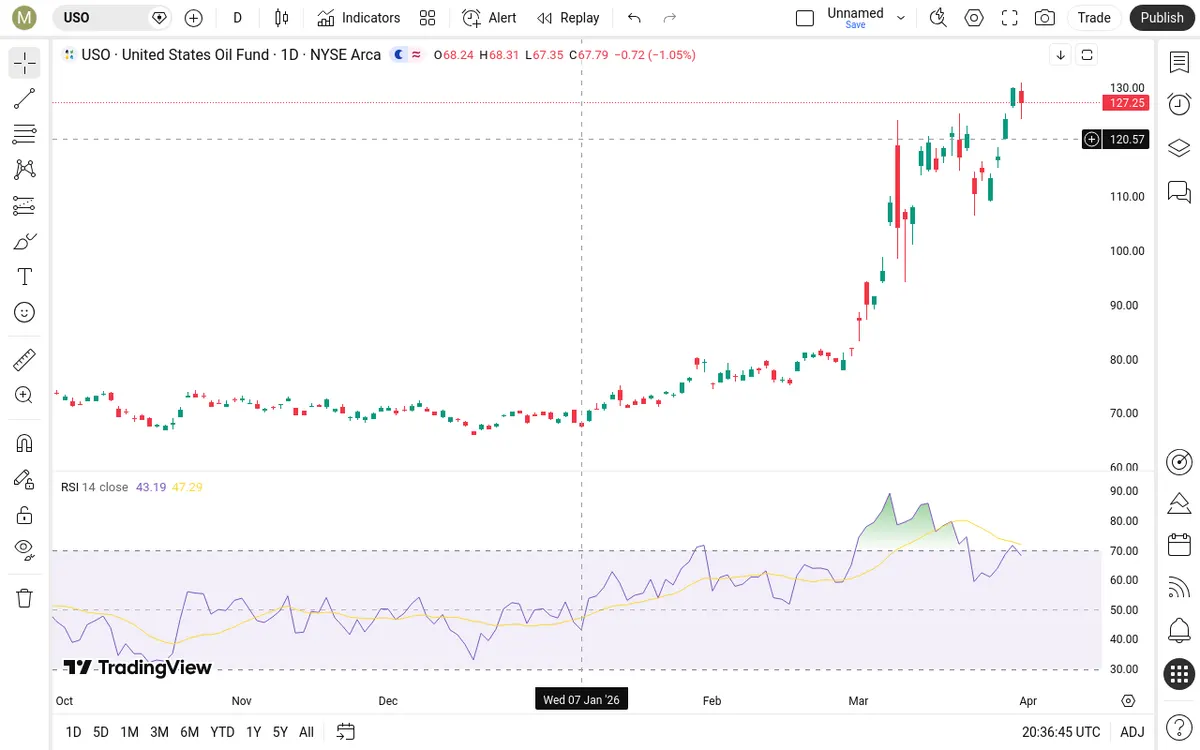Viewport: 1200px width, 750px height.
Task: Set date range to All
Action: [306, 732]
